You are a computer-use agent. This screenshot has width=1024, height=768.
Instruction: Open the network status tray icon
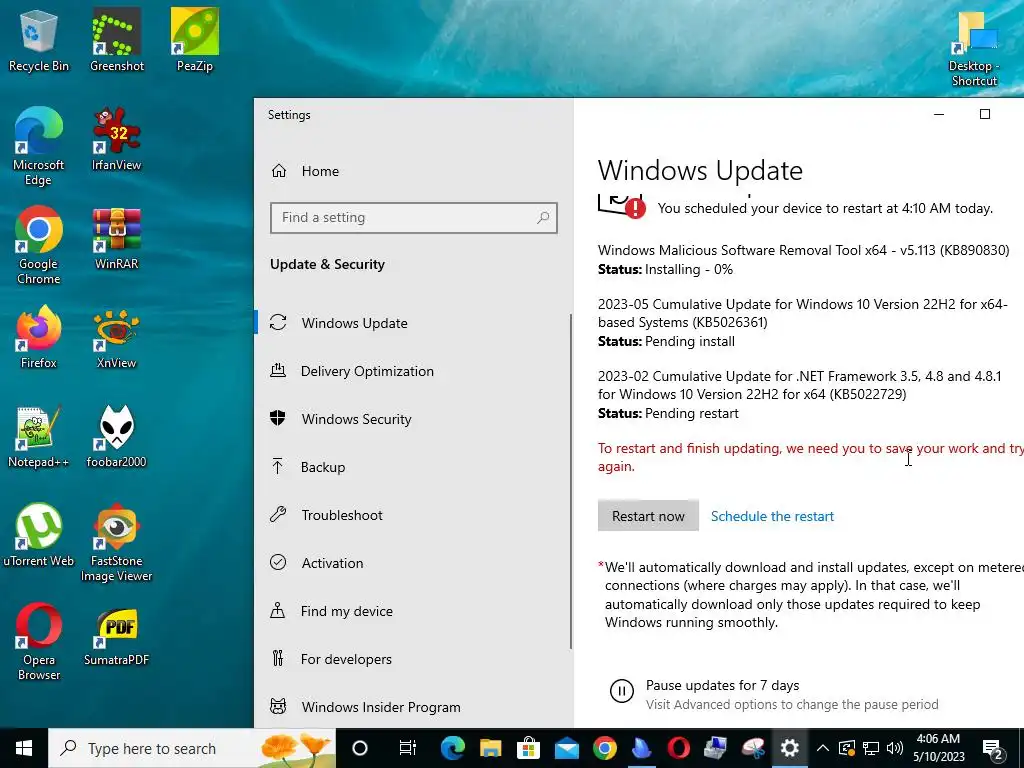[x=871, y=748]
